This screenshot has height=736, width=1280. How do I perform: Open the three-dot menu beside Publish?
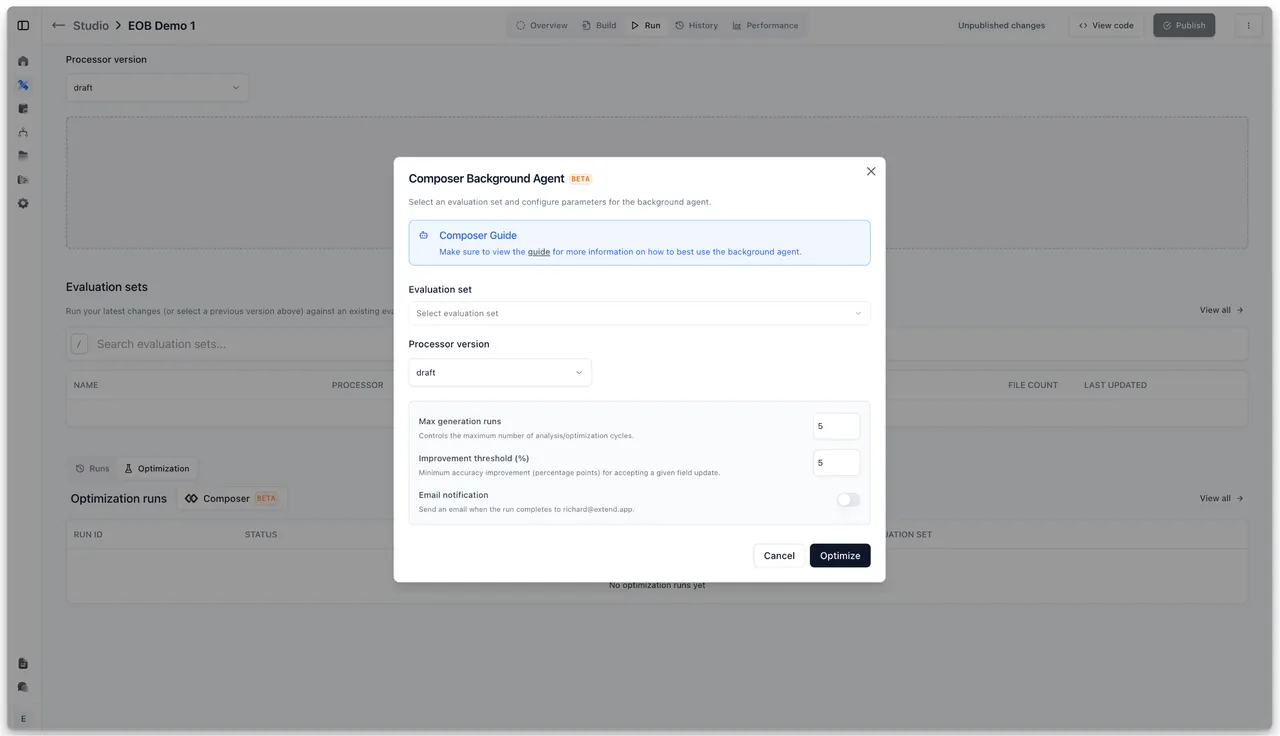coord(1247,25)
